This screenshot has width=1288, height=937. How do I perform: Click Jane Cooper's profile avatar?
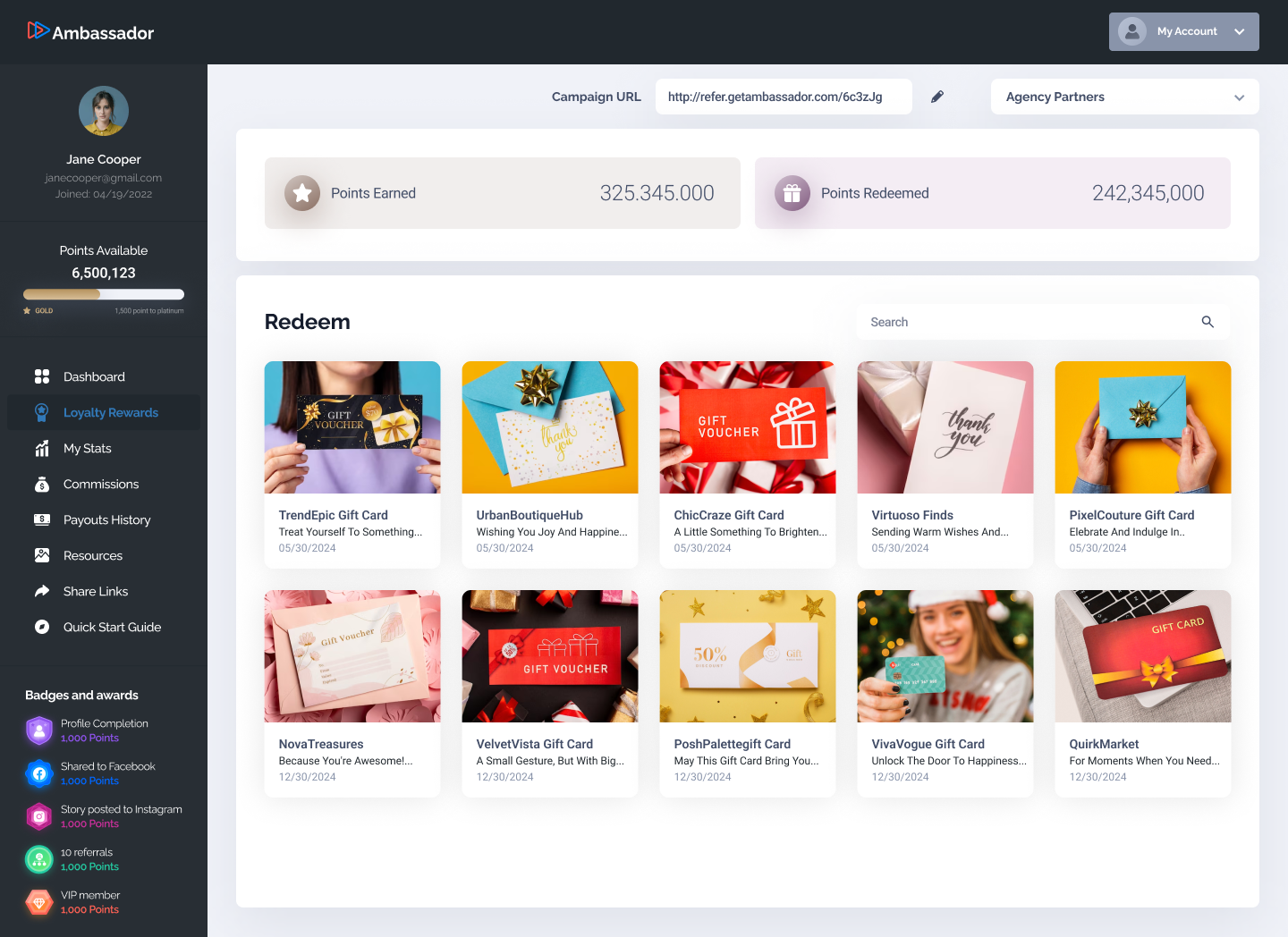click(104, 111)
